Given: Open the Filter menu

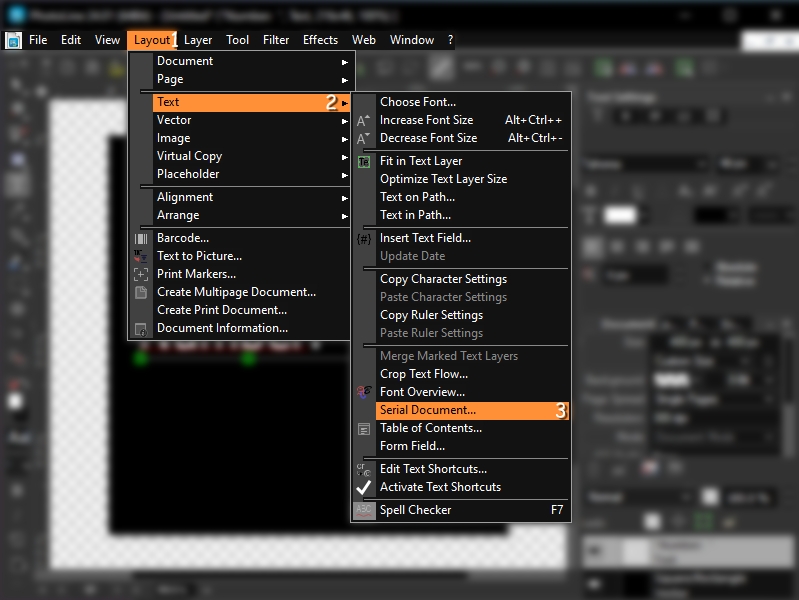Looking at the screenshot, I should point(276,40).
